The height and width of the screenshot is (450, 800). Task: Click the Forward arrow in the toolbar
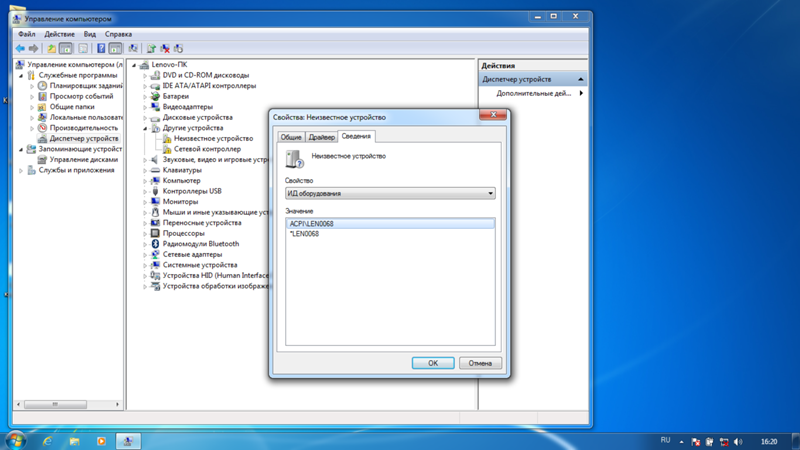[33, 48]
